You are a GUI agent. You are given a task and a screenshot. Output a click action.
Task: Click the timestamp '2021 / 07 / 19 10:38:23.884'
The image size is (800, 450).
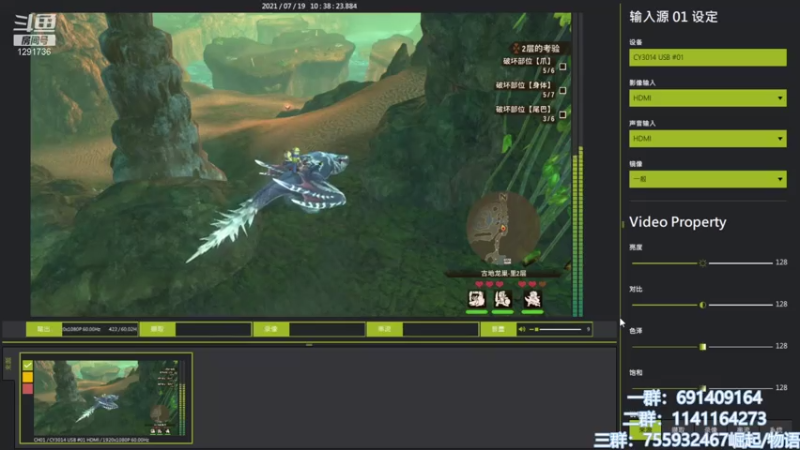(x=309, y=6)
